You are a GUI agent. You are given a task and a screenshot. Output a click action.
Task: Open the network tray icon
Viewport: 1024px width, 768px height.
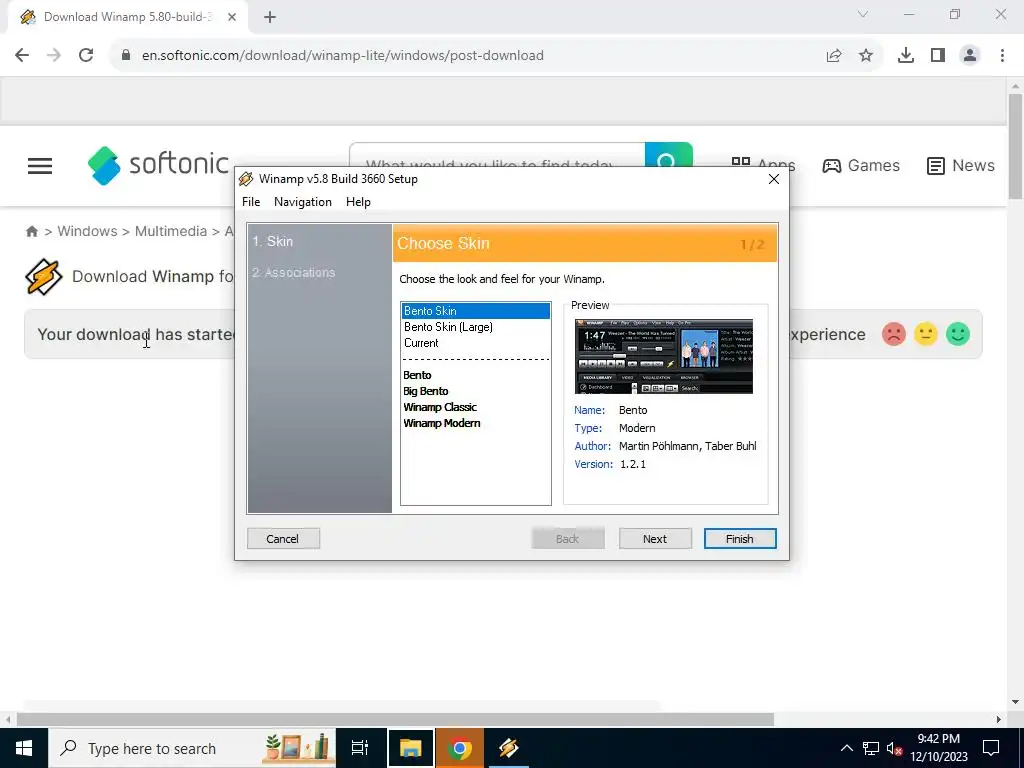tap(871, 748)
